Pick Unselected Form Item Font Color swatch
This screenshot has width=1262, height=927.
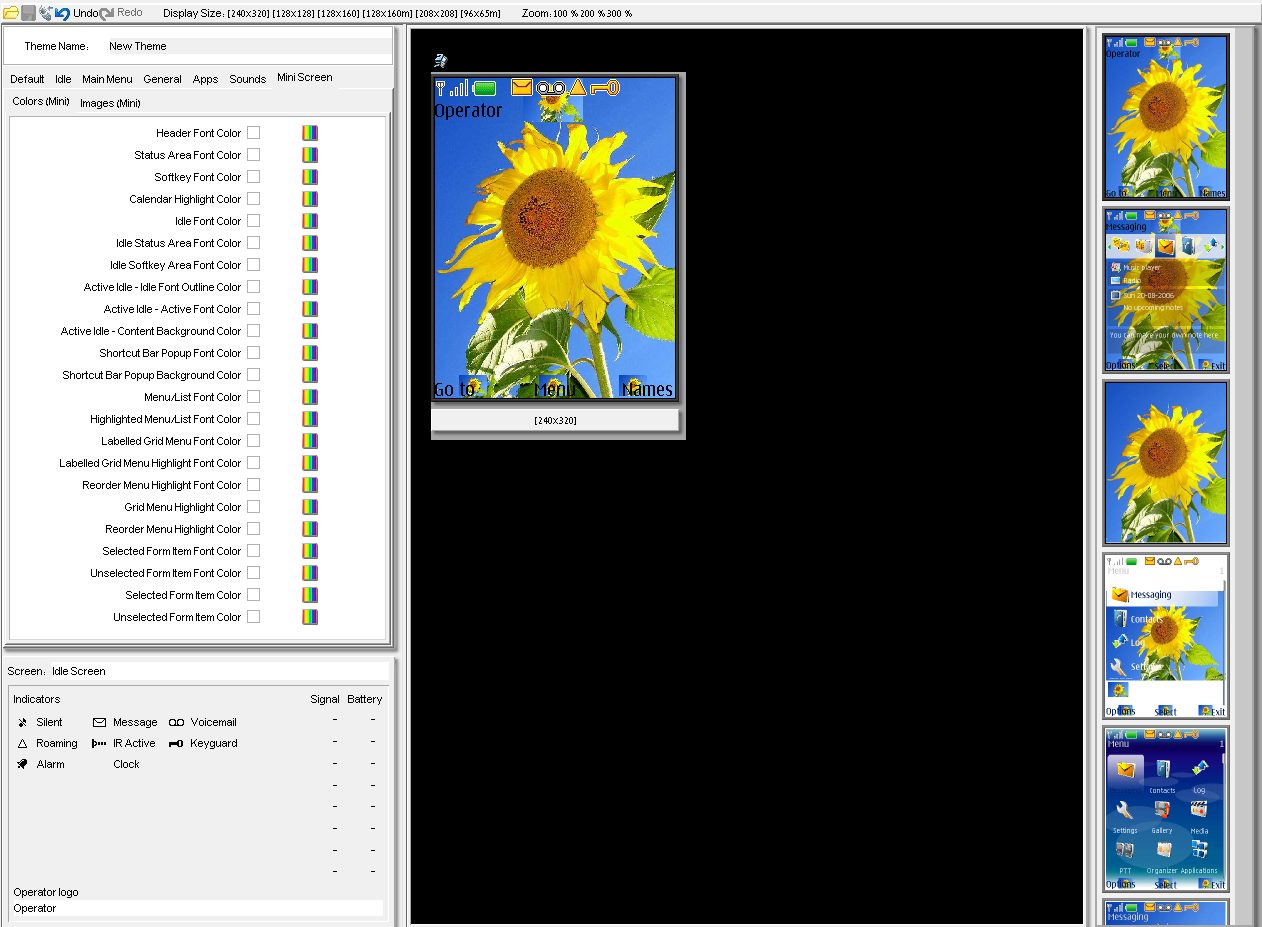[x=310, y=573]
